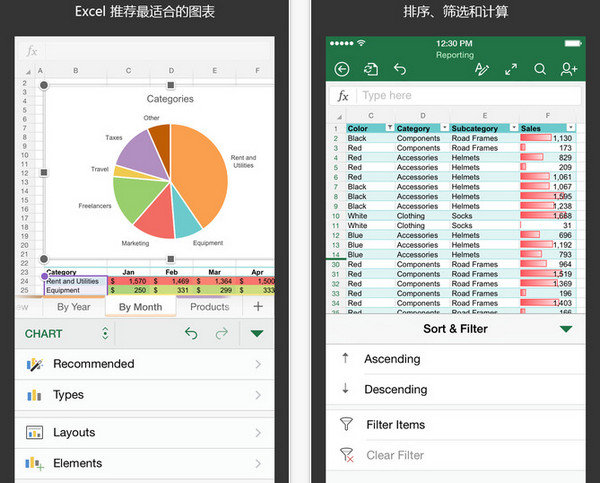The width and height of the screenshot is (600, 483).
Task: Switch to the Products sheet tab
Action: [x=209, y=307]
